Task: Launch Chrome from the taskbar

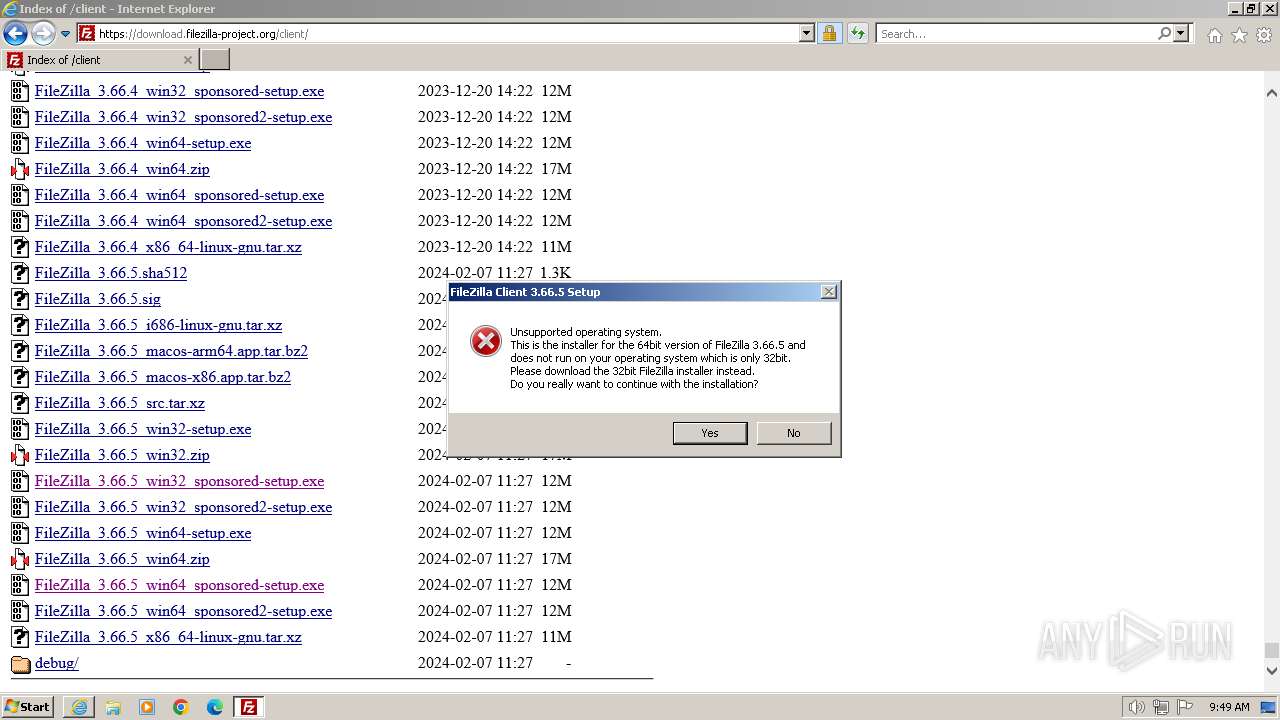Action: pyautogui.click(x=181, y=707)
